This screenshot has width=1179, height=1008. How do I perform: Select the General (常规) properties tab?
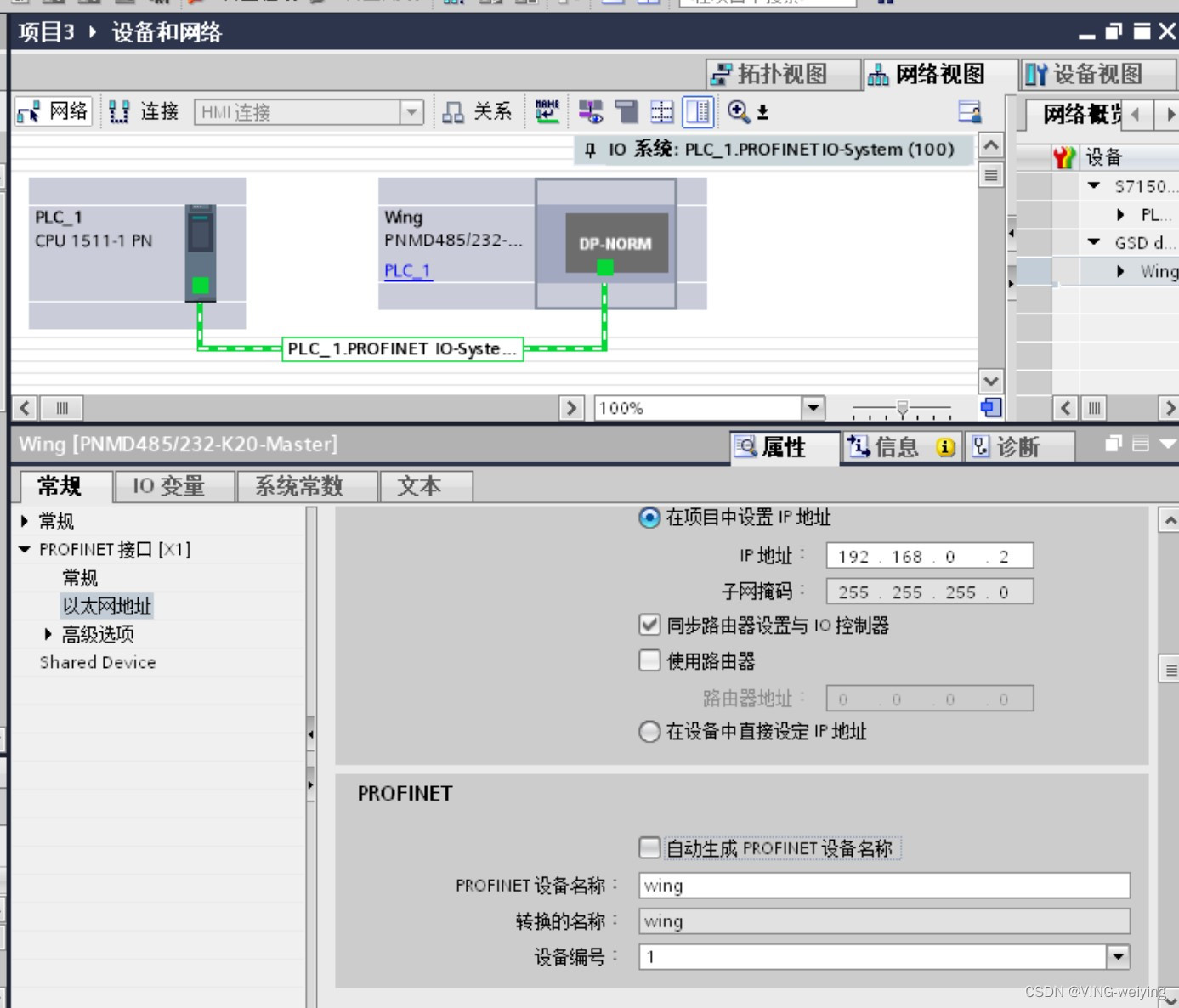coord(66,486)
